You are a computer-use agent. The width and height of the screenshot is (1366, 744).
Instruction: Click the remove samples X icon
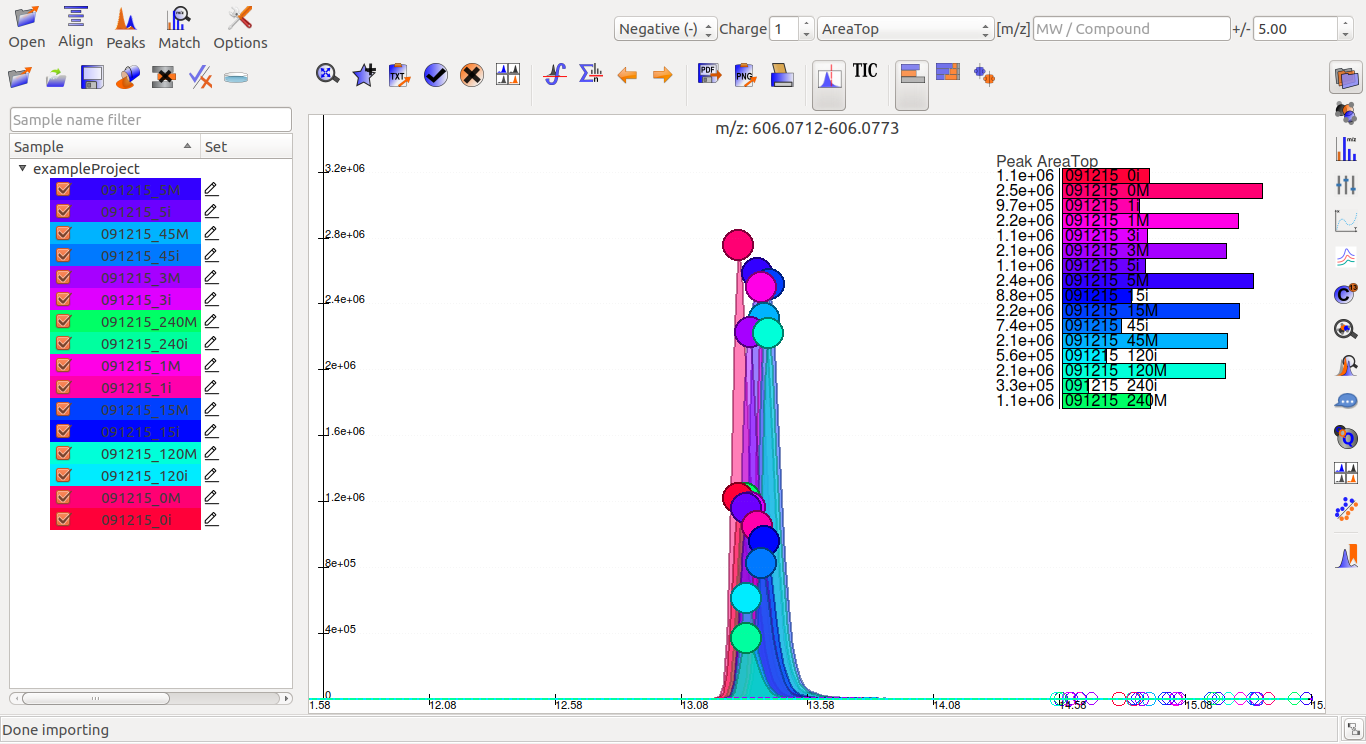(x=164, y=76)
